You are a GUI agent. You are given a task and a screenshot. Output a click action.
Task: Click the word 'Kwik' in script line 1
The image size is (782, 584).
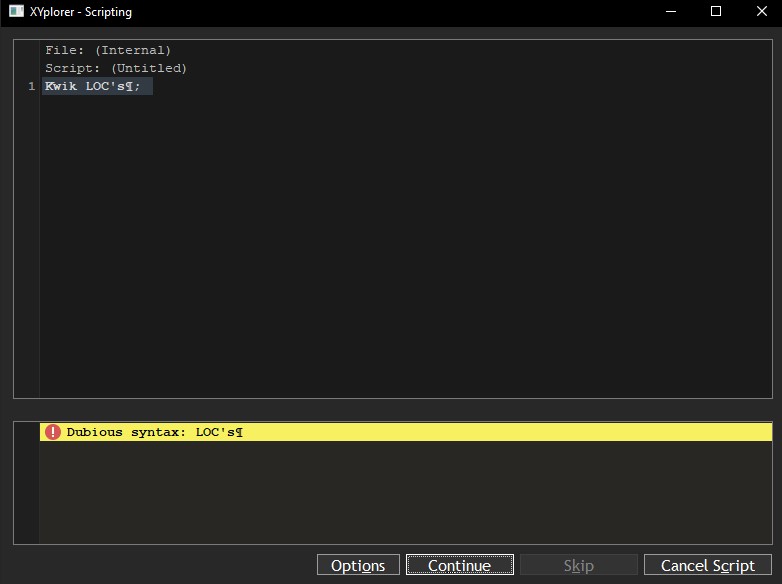[x=61, y=86]
